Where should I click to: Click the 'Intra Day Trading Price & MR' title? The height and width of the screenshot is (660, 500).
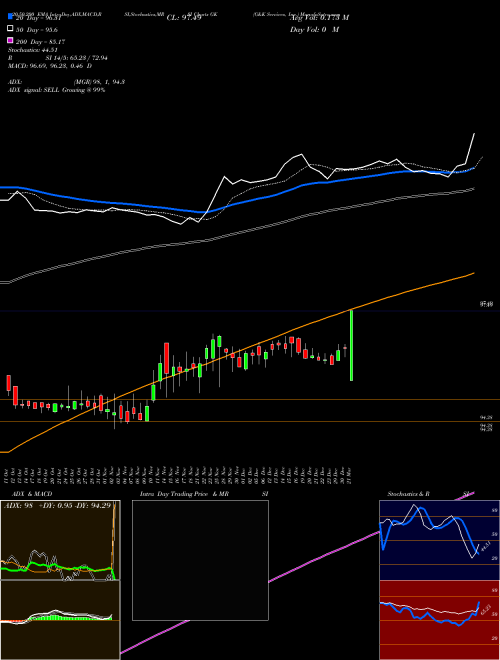pos(184,494)
